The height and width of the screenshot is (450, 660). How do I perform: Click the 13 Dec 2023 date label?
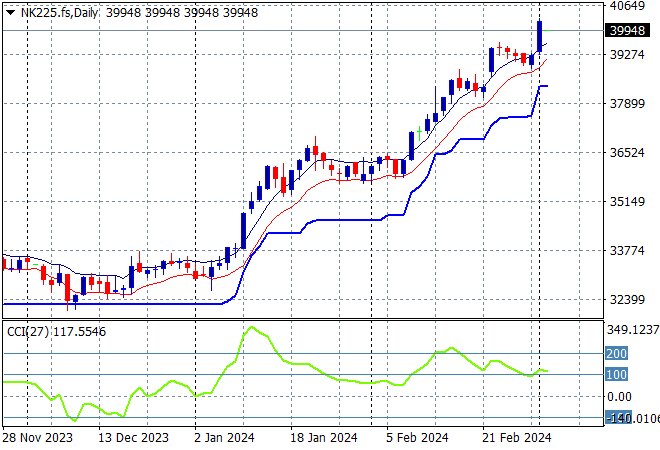pos(132,438)
